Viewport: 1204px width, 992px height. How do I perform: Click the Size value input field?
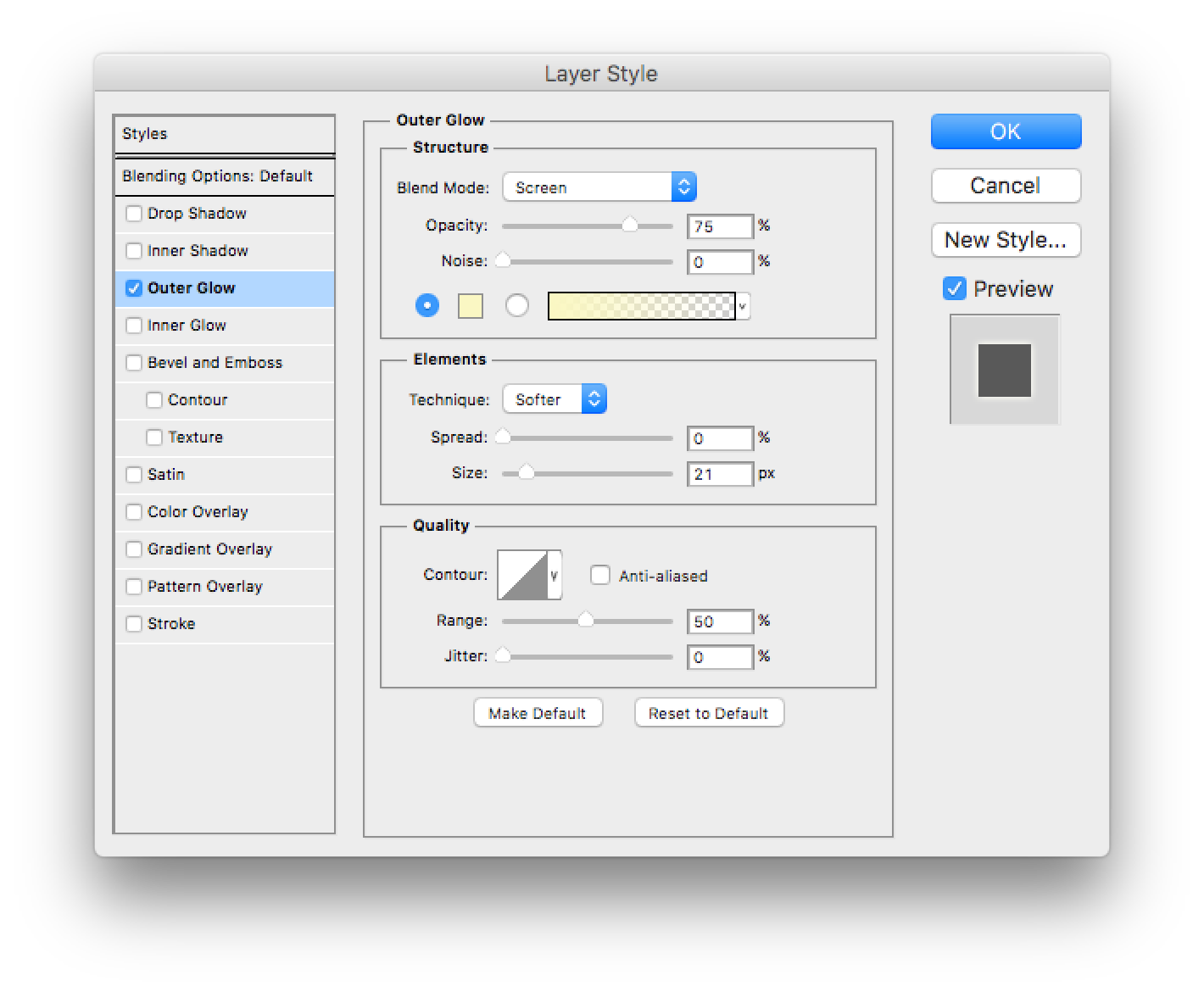[x=720, y=474]
